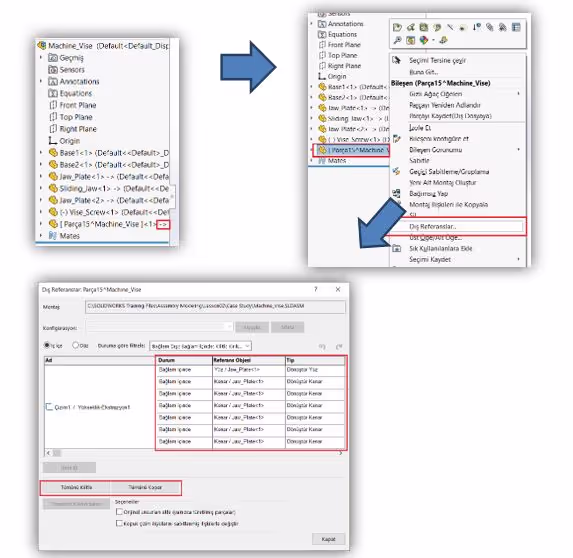Click the Montaj file path field
573x558 pixels.
coord(215,307)
